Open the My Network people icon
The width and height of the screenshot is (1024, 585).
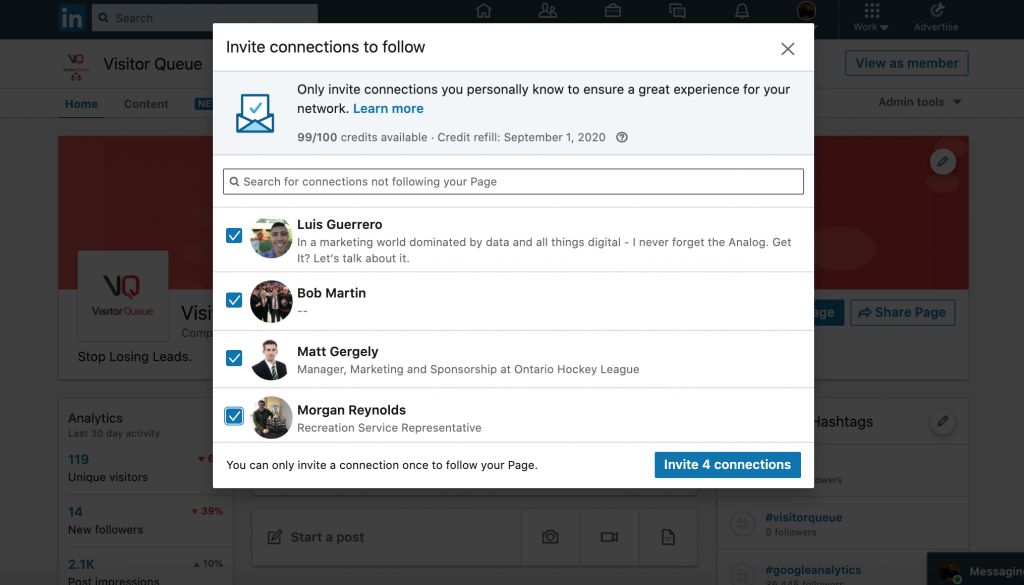pyautogui.click(x=548, y=11)
